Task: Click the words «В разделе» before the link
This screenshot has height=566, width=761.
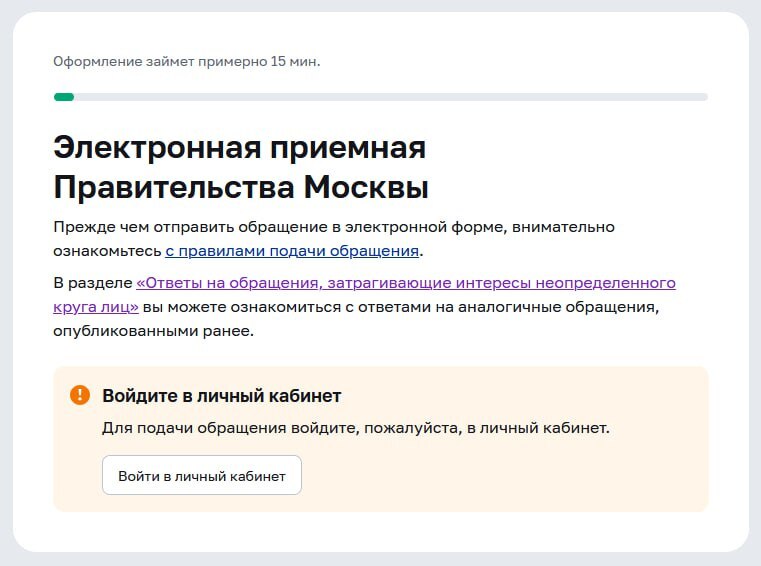Action: point(92,282)
